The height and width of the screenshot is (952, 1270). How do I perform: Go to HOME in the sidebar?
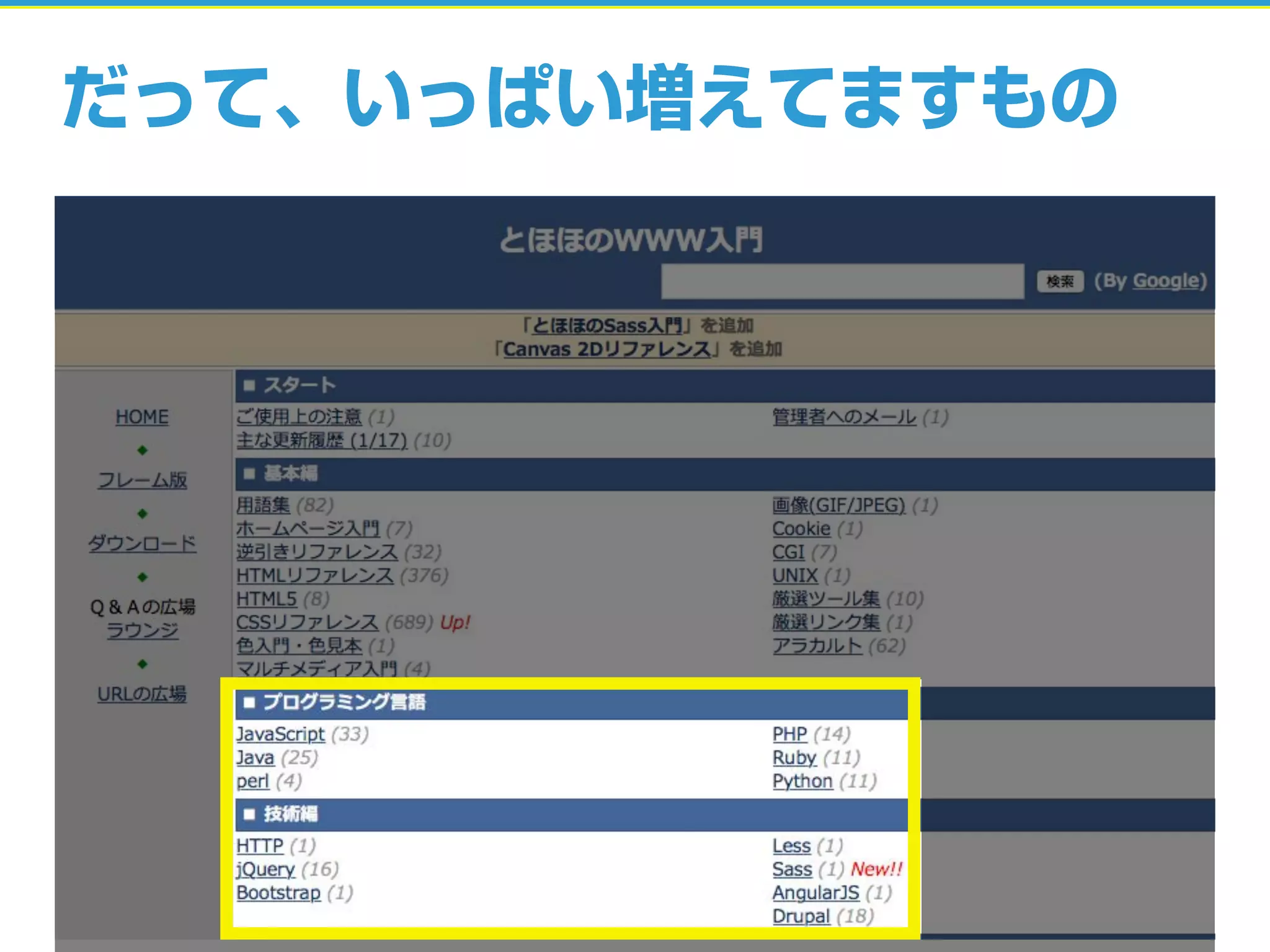(142, 417)
